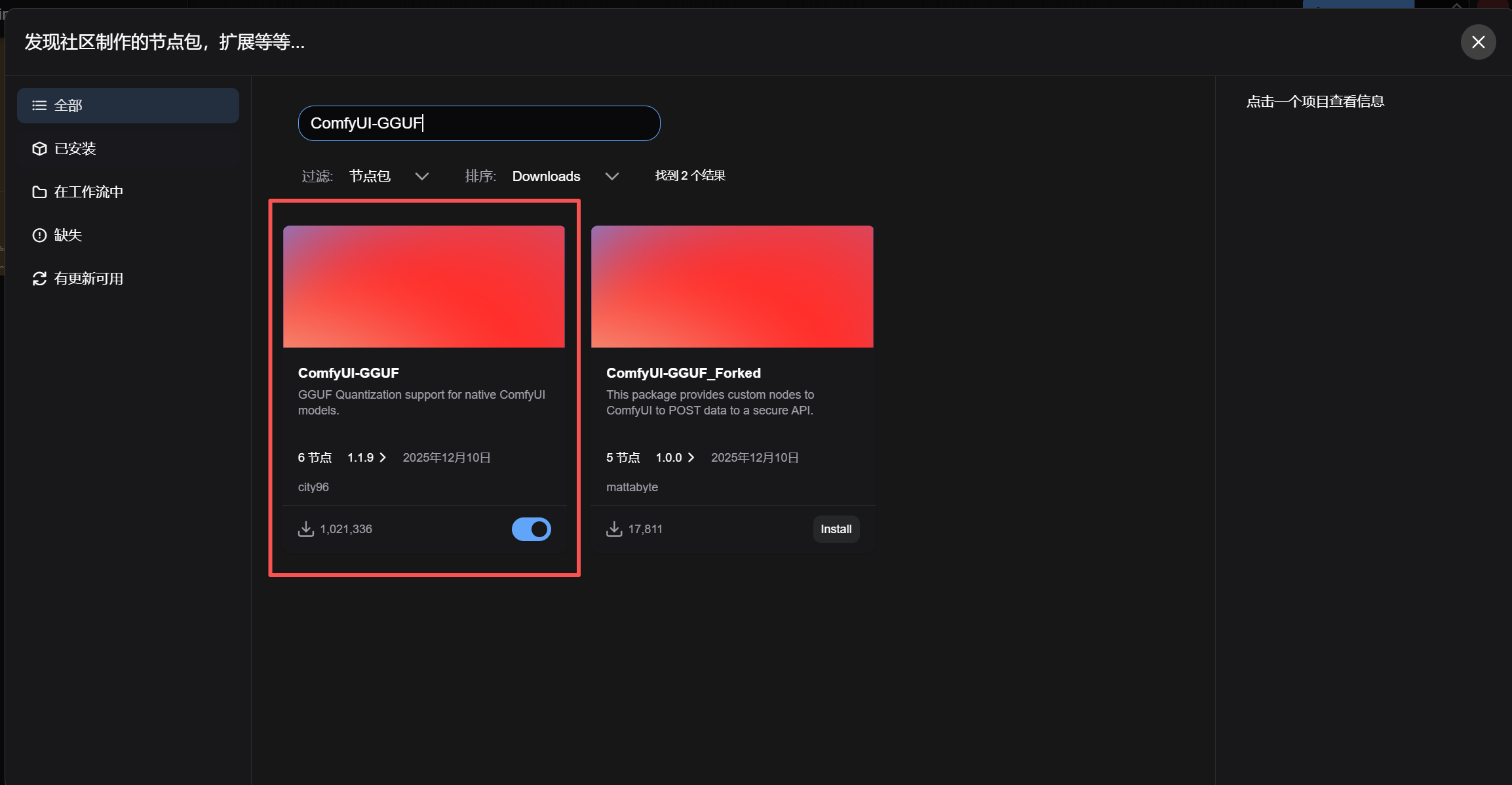Install the ComfyUI-GGUF_Forked package
This screenshot has width=1512, height=785.
pos(836,529)
